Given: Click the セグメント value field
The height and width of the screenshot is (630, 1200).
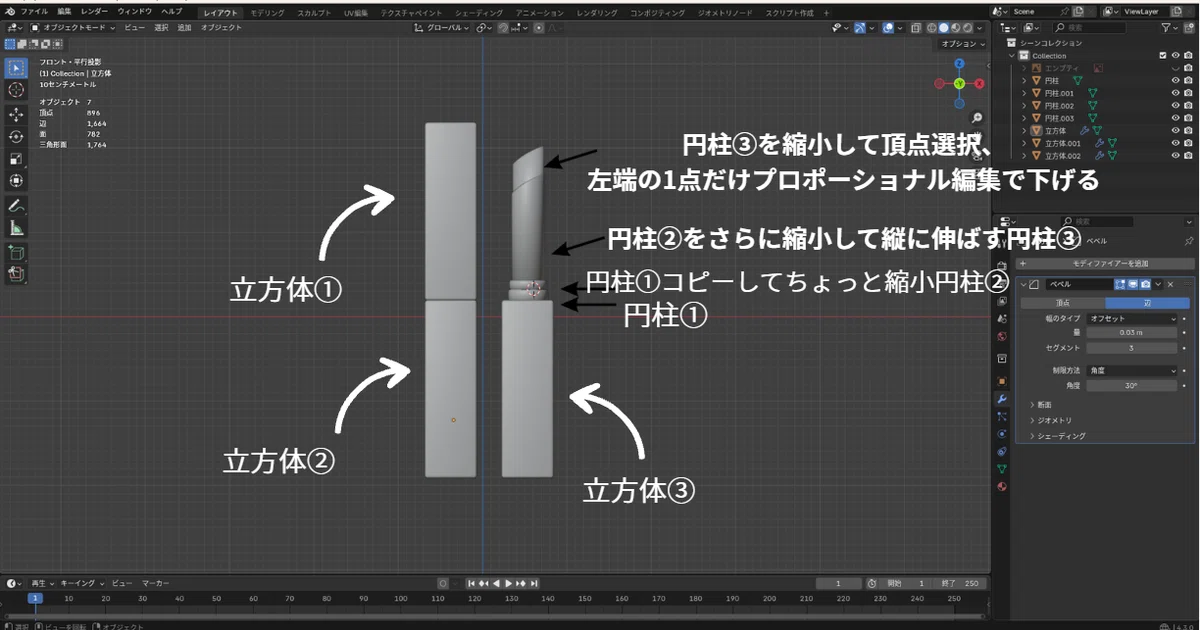Looking at the screenshot, I should click(1133, 348).
